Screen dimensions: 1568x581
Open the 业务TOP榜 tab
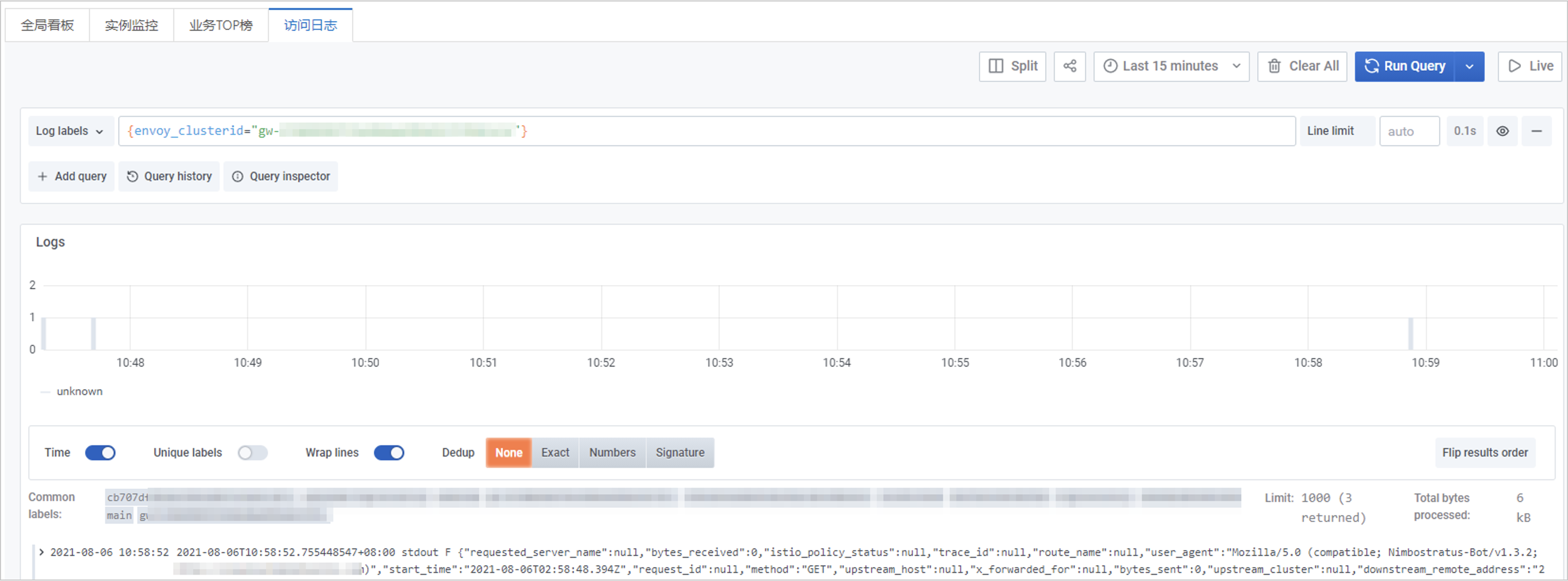tap(221, 25)
